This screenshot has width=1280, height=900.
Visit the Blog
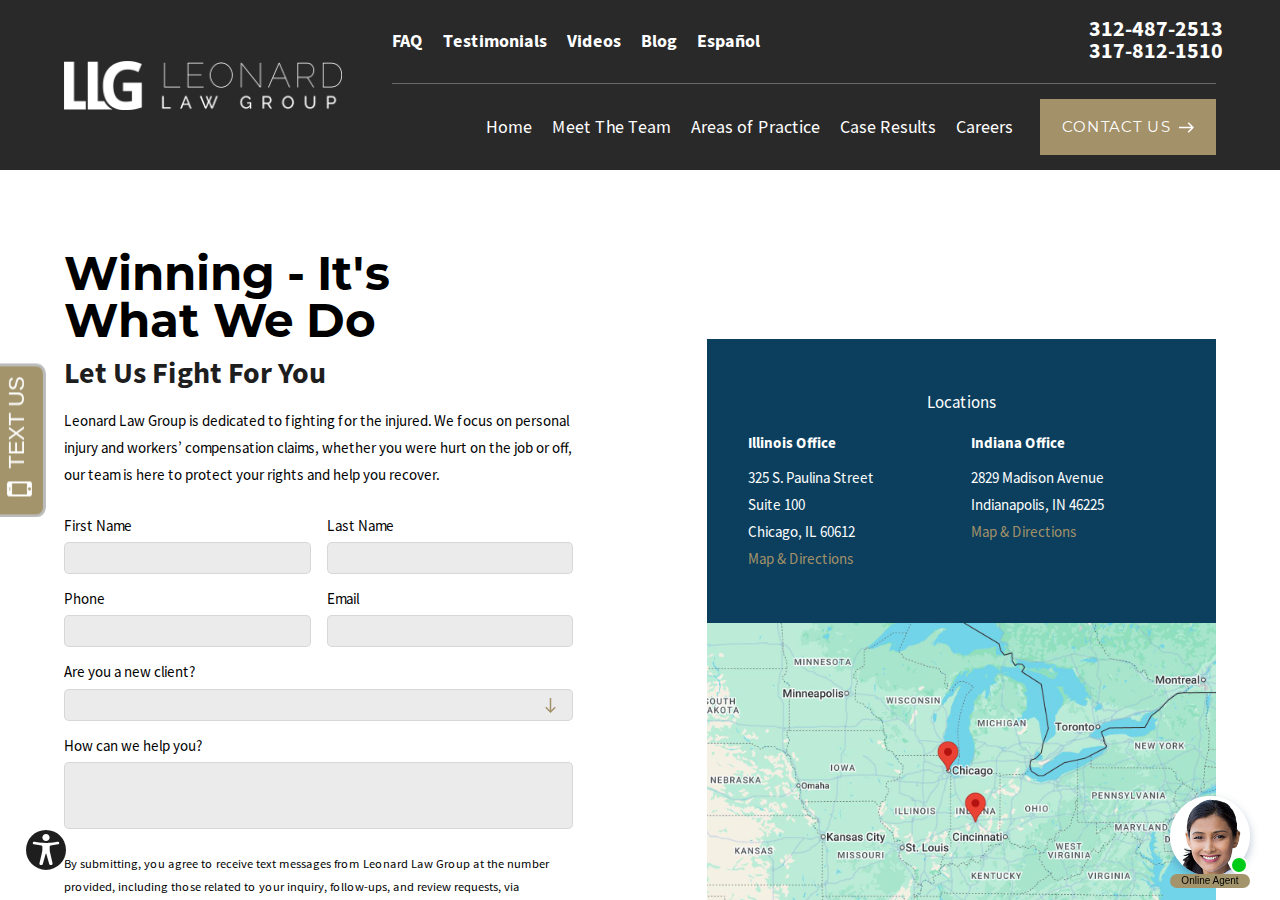tap(659, 41)
